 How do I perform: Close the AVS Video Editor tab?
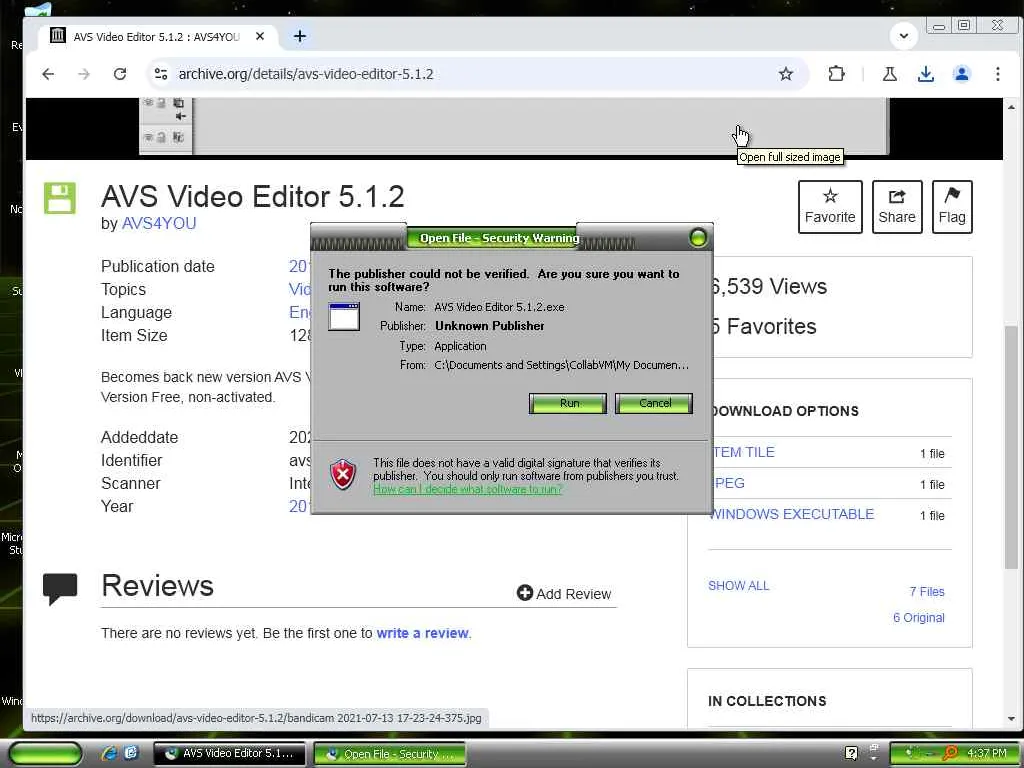pyautogui.click(x=260, y=37)
